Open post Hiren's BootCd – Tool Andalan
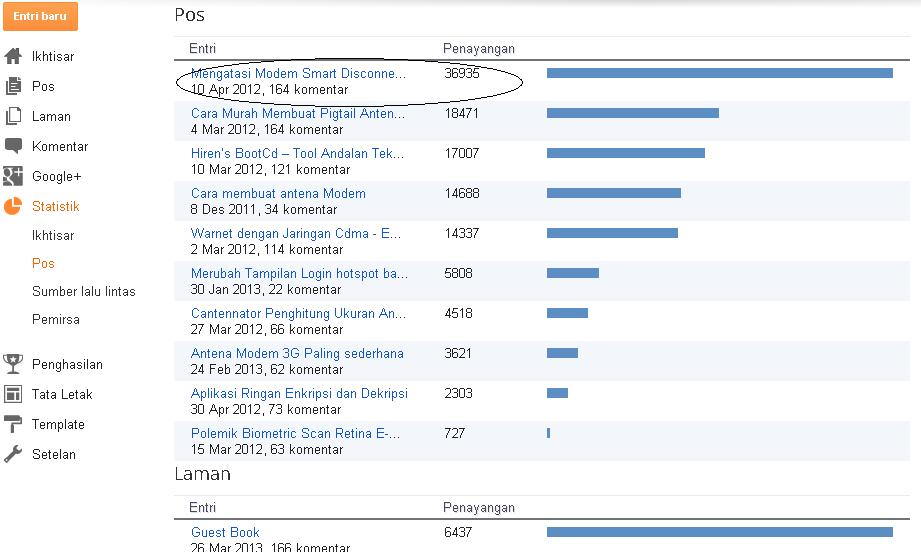921x552 pixels. [x=297, y=153]
